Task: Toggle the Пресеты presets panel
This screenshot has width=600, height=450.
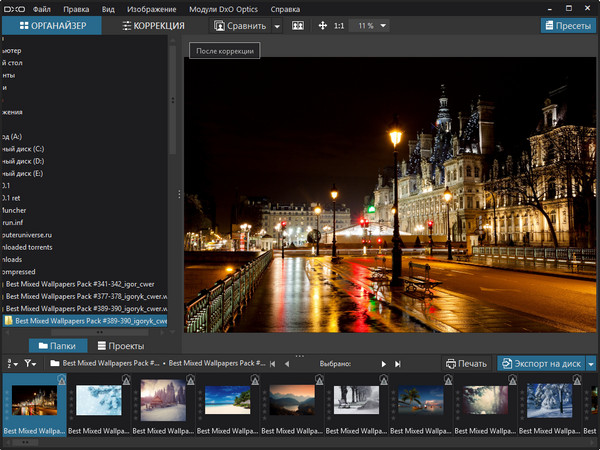Action: (566, 26)
